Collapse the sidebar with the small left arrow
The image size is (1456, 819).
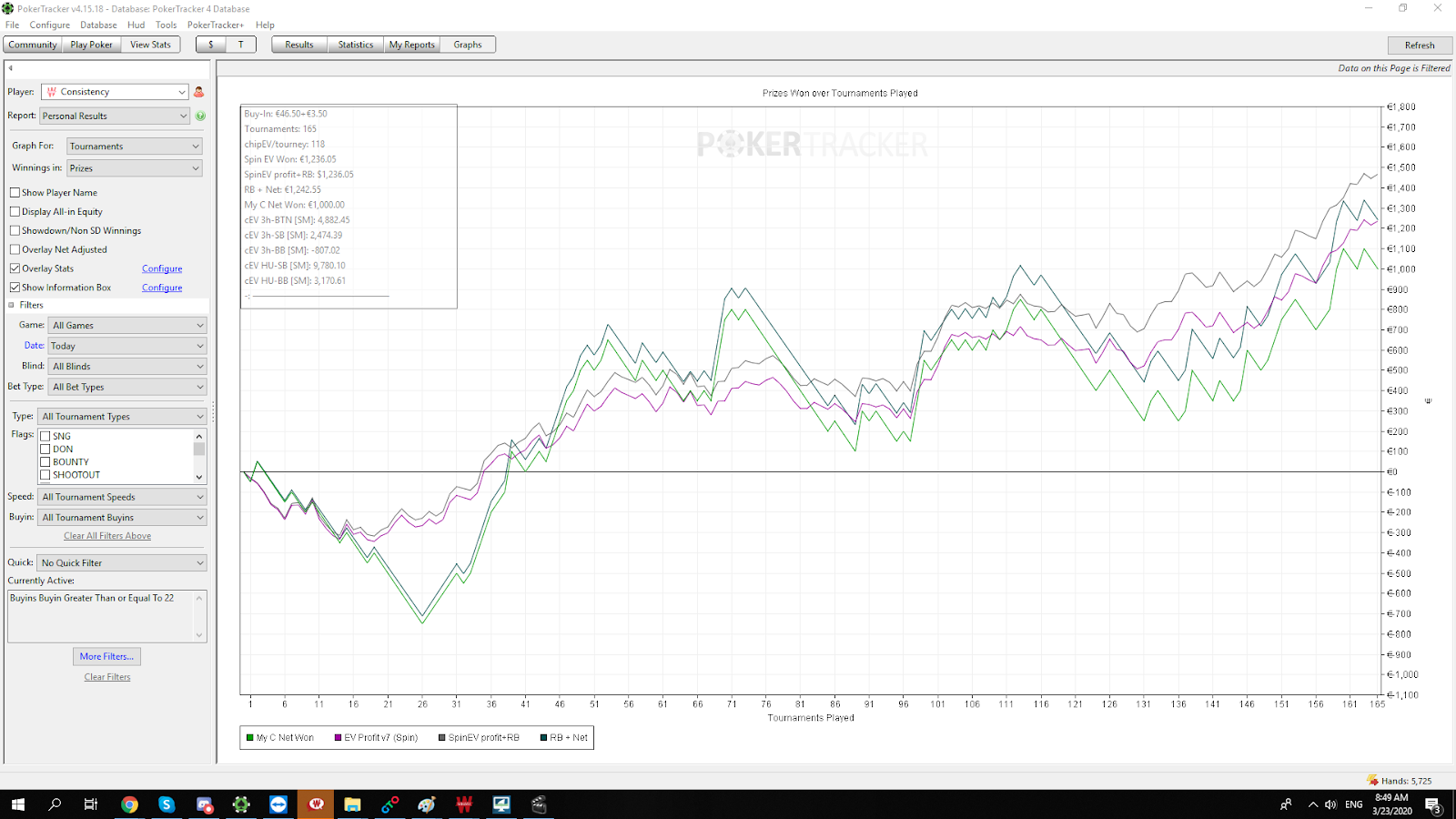11,68
